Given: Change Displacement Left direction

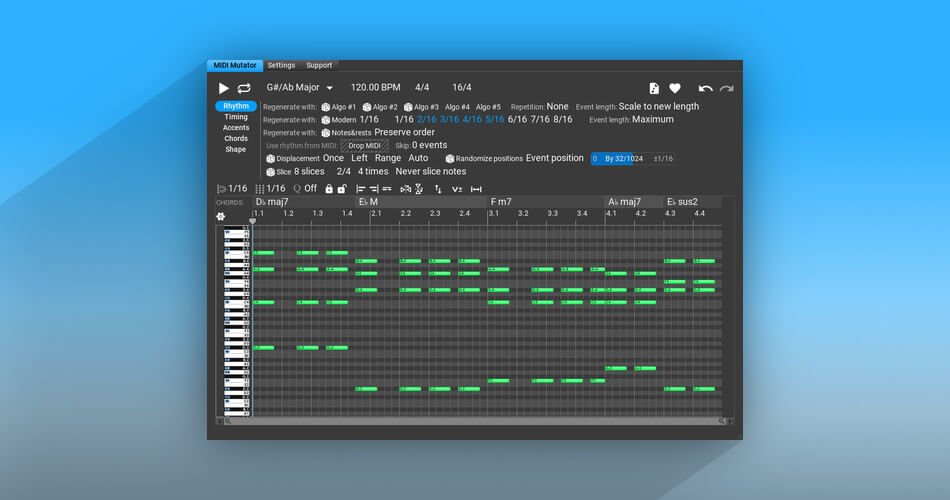Looking at the screenshot, I should click(x=359, y=158).
